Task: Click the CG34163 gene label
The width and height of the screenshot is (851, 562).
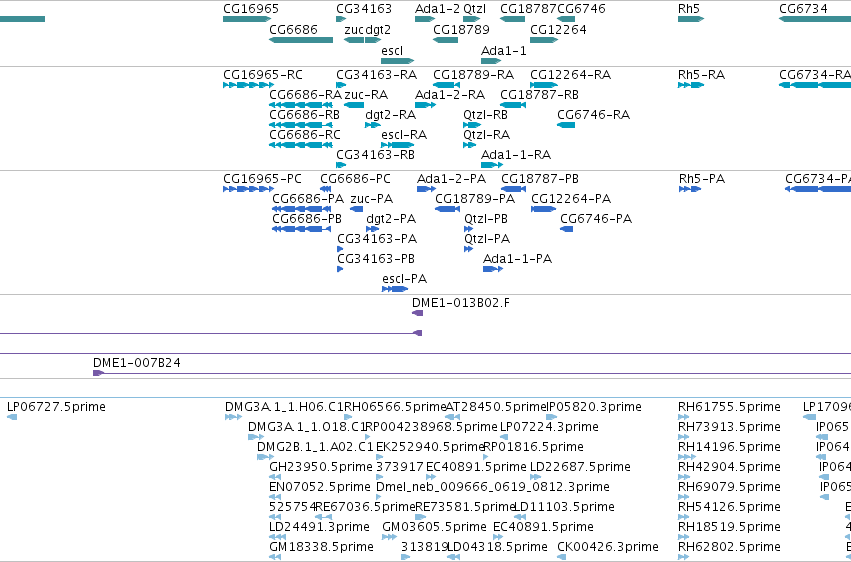Action: (364, 9)
